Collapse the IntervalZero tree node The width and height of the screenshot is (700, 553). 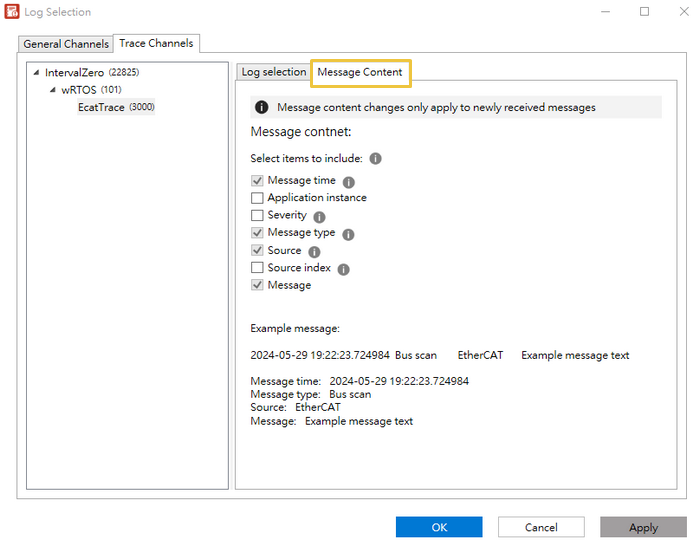37,73
